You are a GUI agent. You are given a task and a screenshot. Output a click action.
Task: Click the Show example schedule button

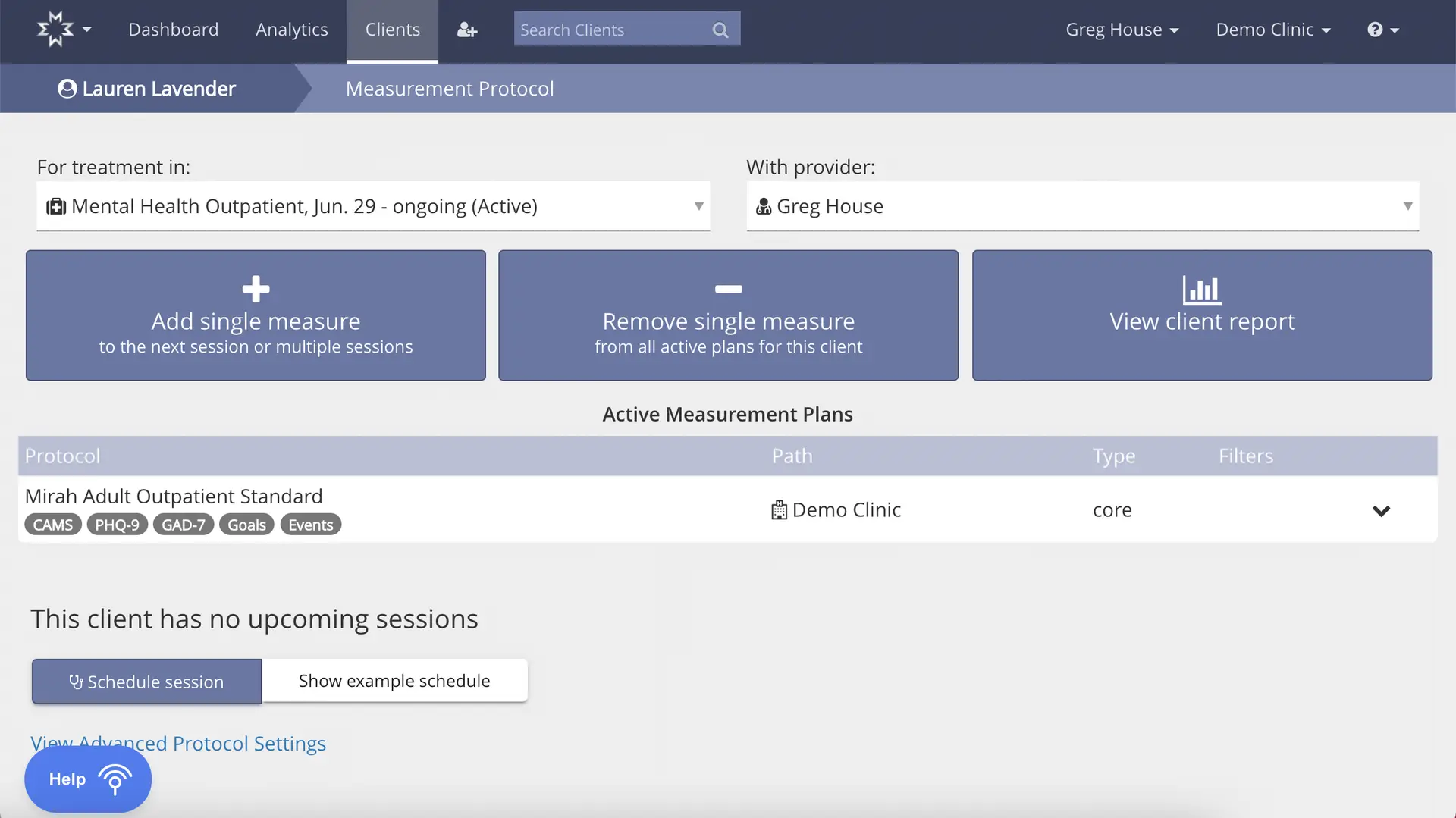tap(394, 680)
